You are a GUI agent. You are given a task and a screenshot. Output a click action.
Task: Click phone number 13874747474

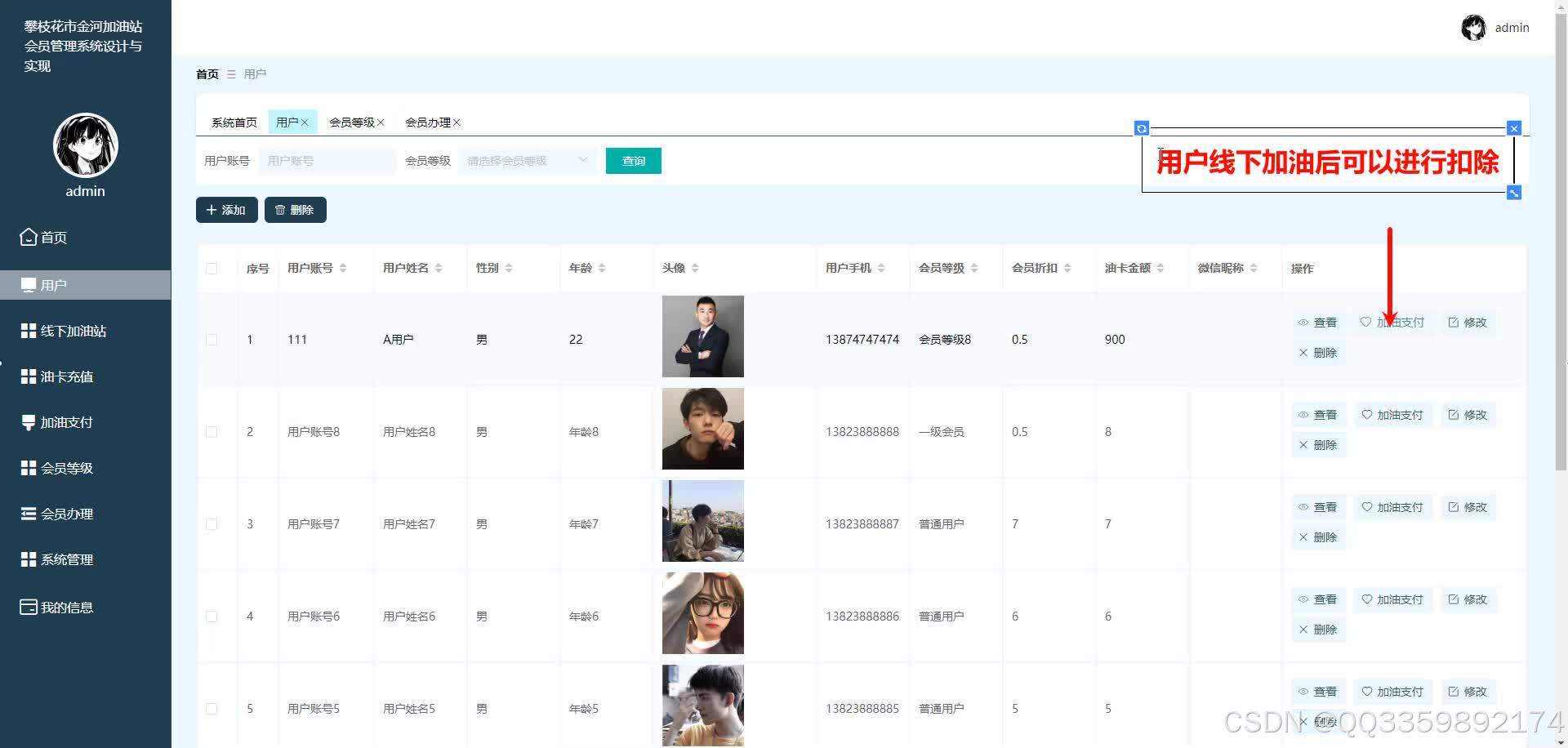pos(862,340)
